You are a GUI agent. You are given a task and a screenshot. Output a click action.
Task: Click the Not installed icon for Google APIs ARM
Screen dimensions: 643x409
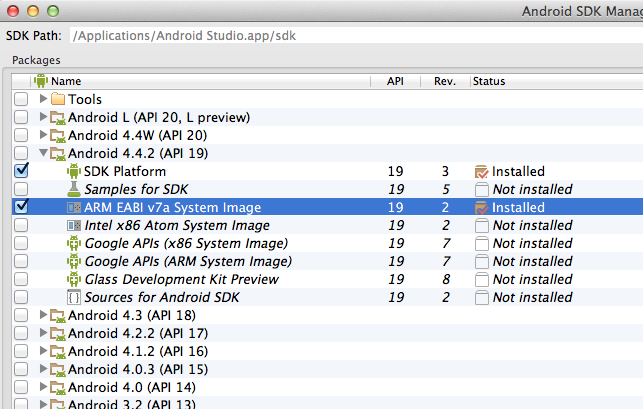(482, 262)
